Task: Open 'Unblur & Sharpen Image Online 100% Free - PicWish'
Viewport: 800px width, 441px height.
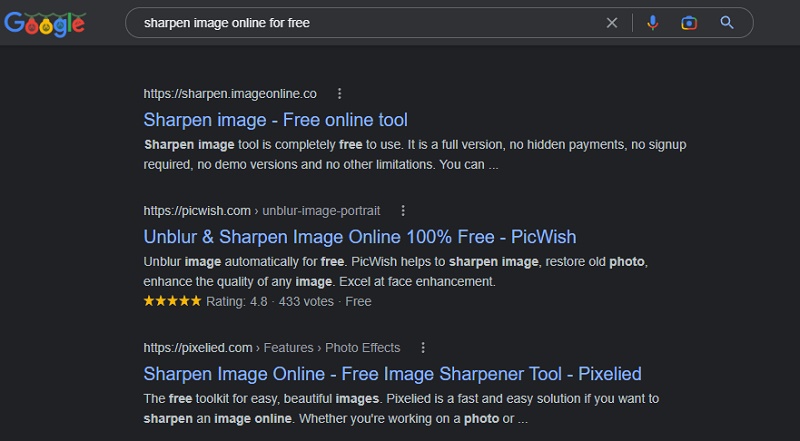Action: (360, 237)
